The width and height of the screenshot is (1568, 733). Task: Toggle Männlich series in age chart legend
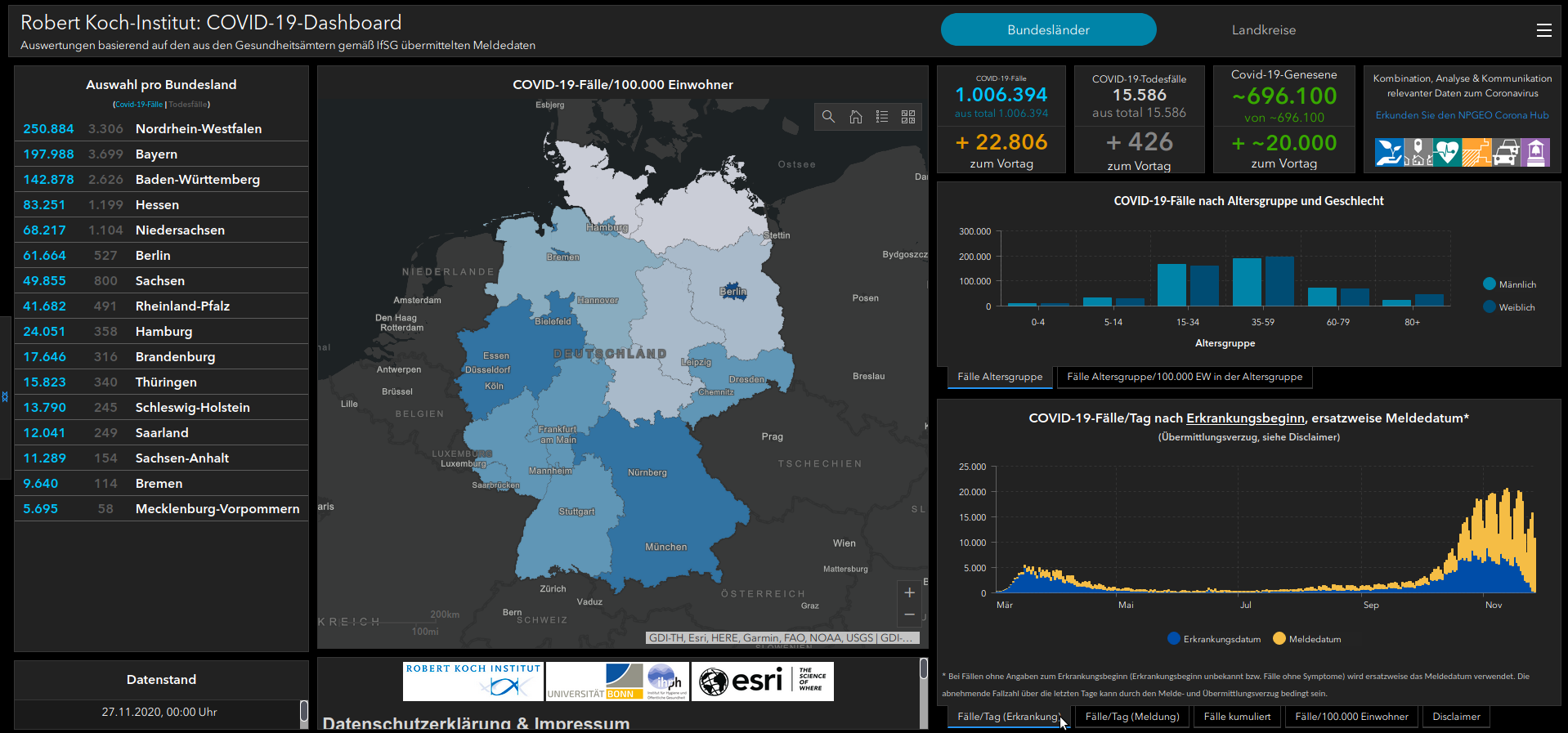pos(1508,284)
